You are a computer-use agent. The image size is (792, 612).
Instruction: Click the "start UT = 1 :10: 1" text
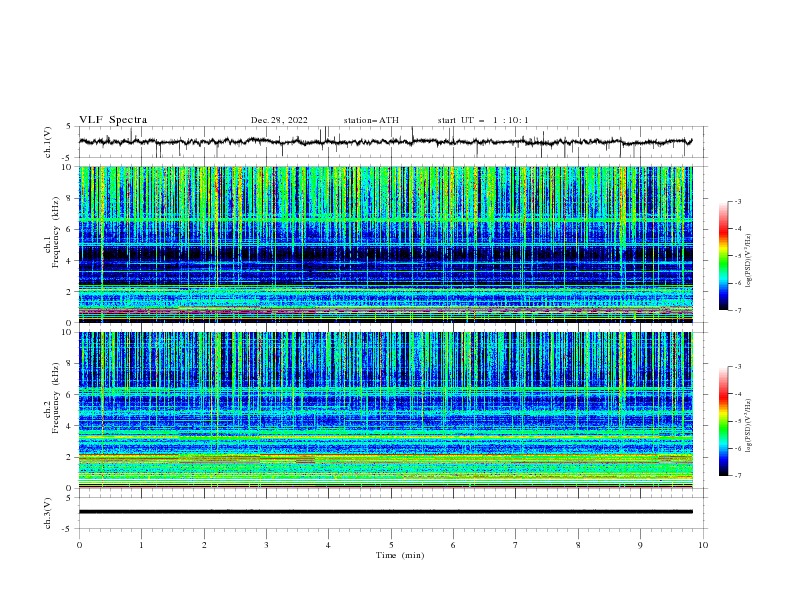(483, 120)
